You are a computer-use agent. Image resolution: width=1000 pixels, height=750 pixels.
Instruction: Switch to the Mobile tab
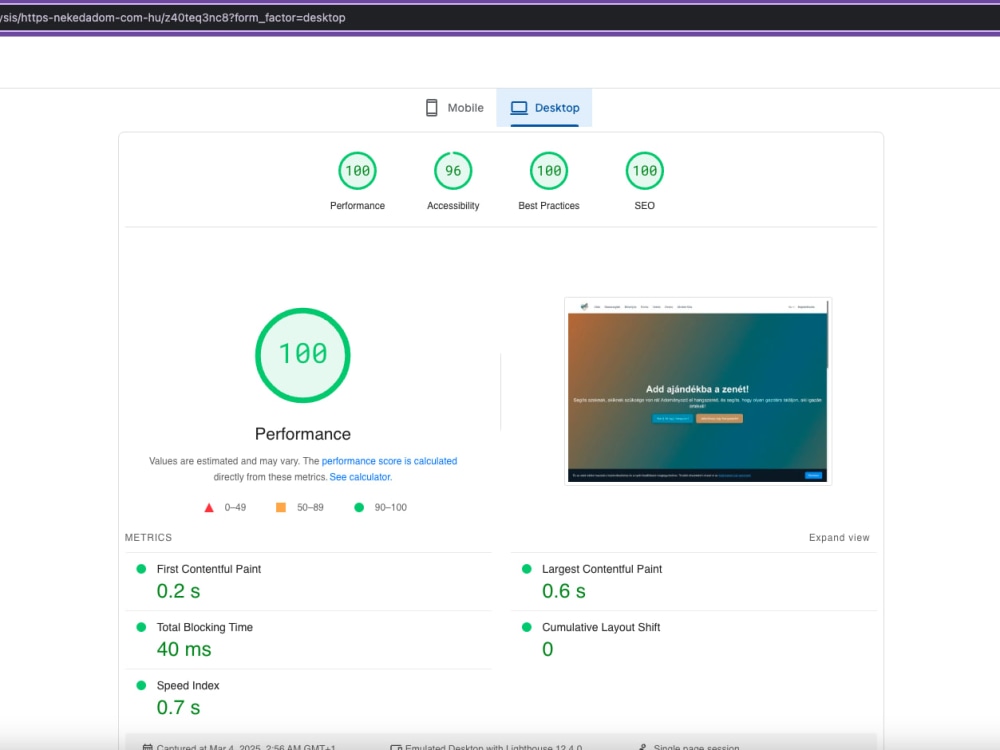pyautogui.click(x=455, y=108)
